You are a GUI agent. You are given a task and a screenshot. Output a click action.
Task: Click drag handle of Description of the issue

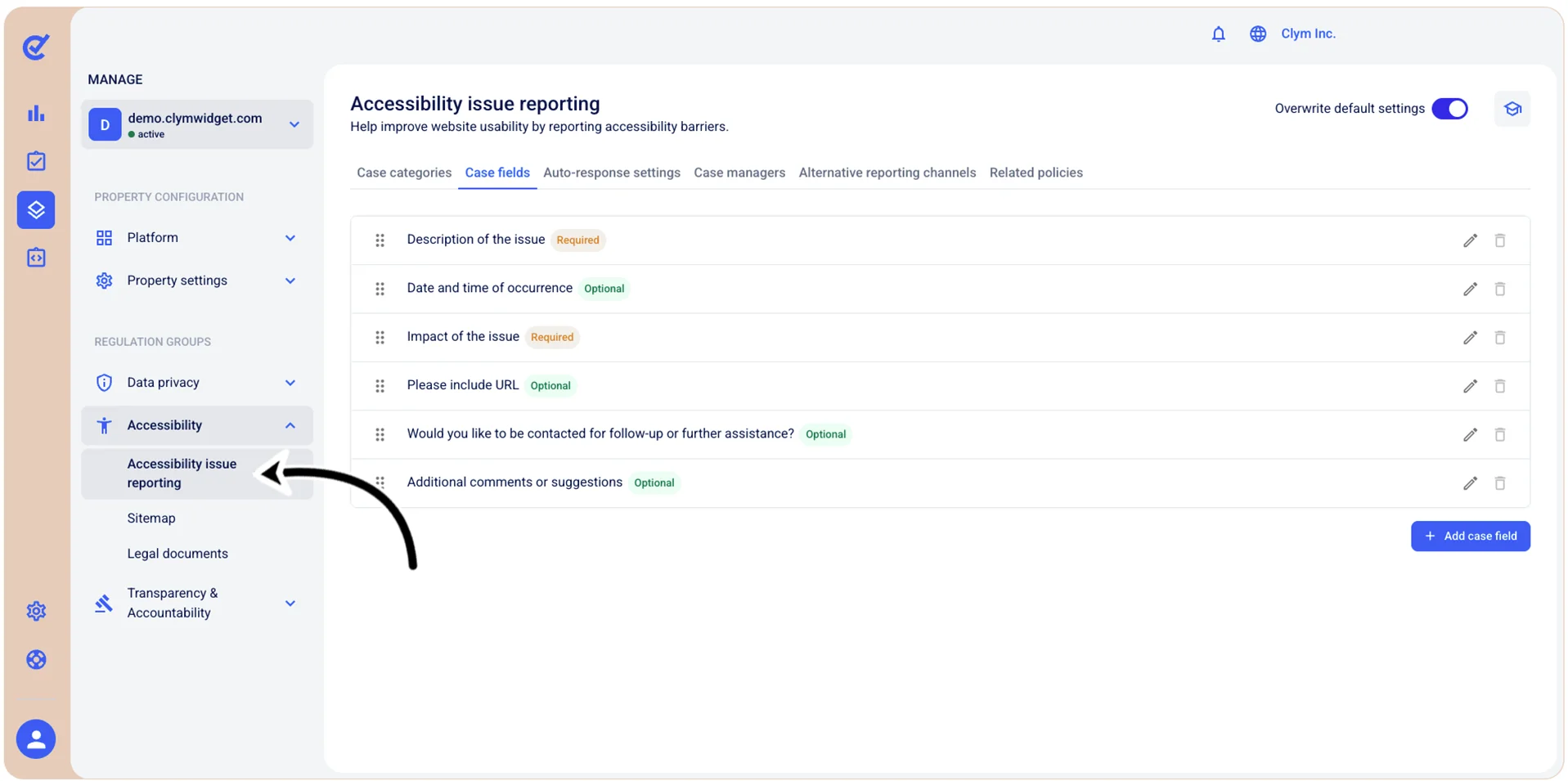(x=380, y=240)
